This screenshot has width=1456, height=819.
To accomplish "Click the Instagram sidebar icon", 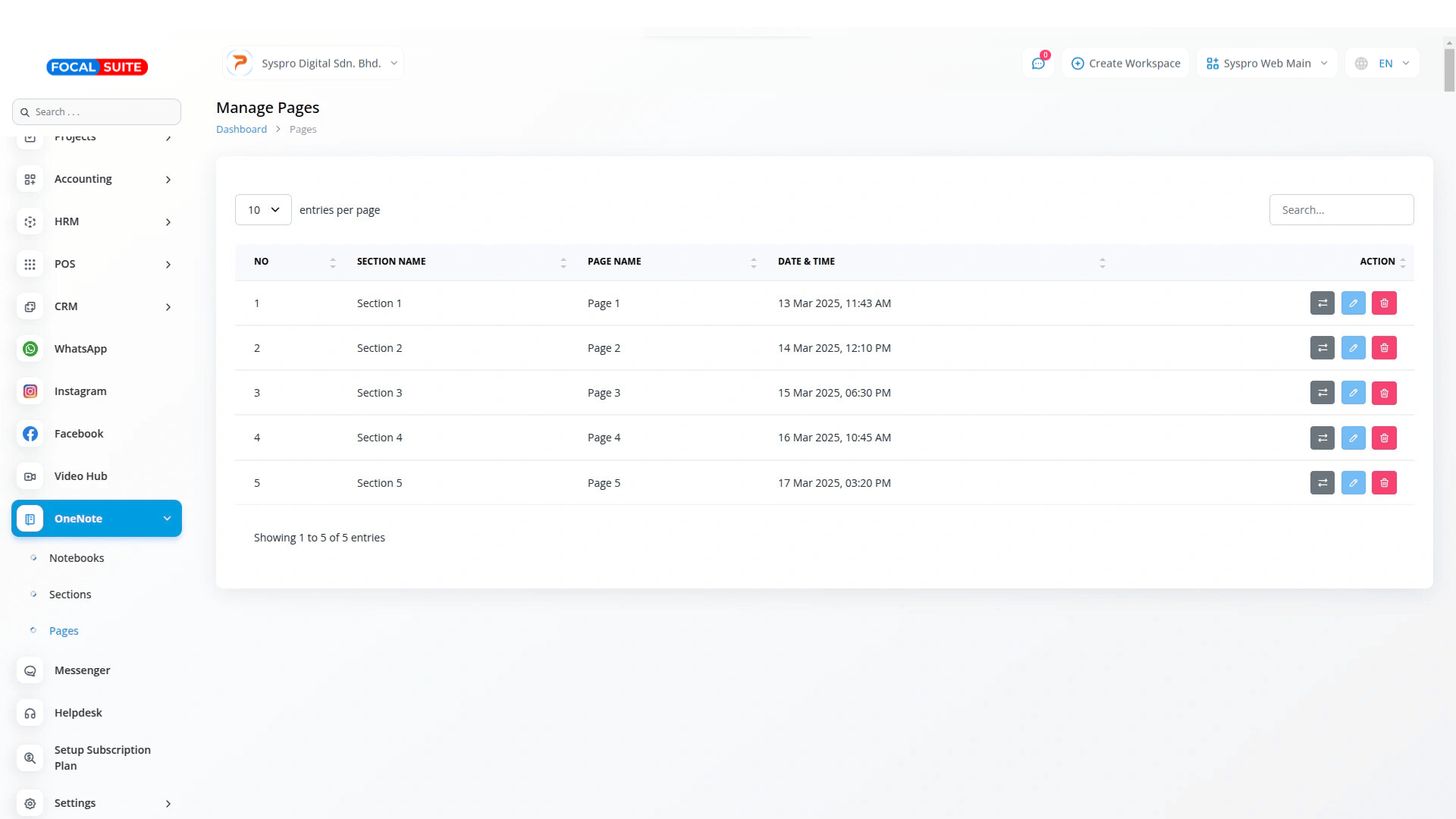I will (30, 391).
